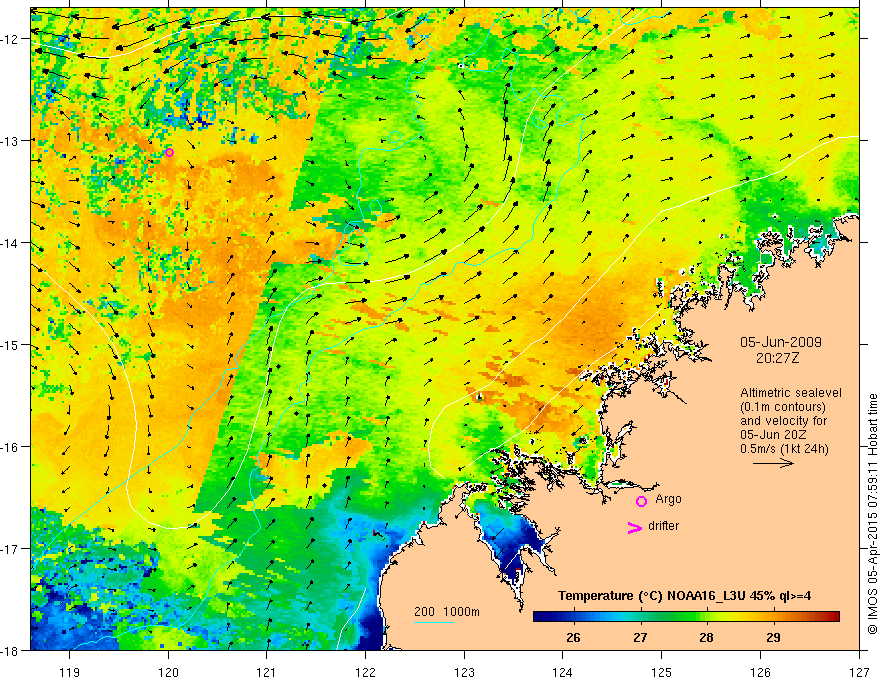This screenshot has height=680, width=880.
Task: Click the dark blue end of temperature colorbar
Action: (540, 617)
